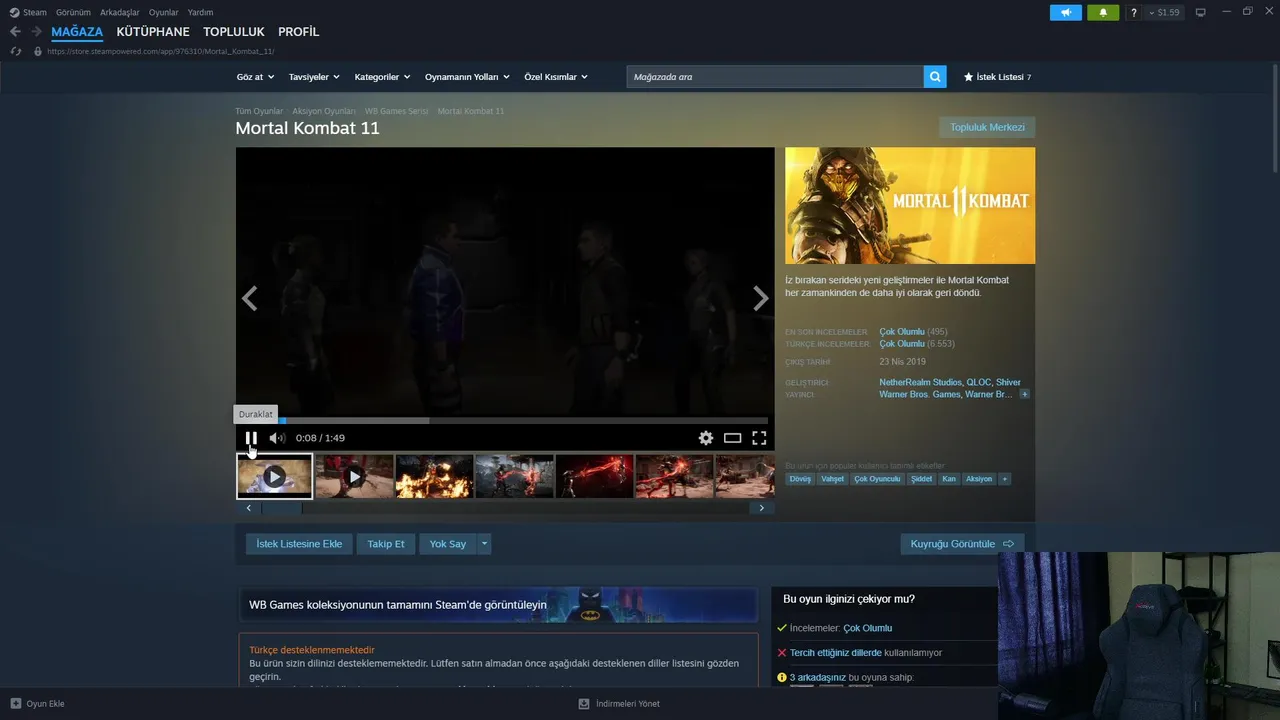Open Big Picture mode monitor icon
The height and width of the screenshot is (720, 1280).
1201,12
